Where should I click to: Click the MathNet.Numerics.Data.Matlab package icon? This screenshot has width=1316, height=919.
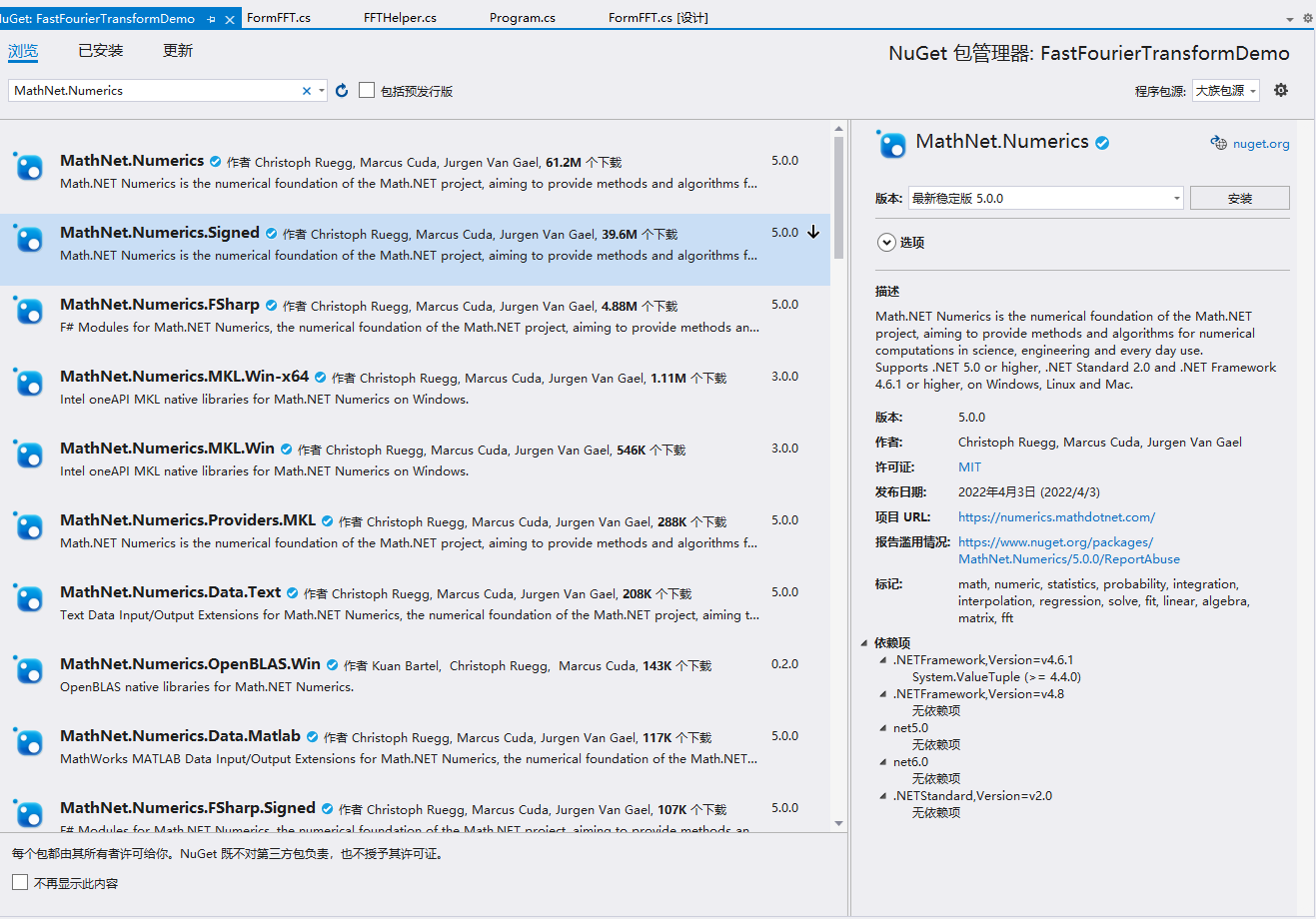[x=29, y=742]
